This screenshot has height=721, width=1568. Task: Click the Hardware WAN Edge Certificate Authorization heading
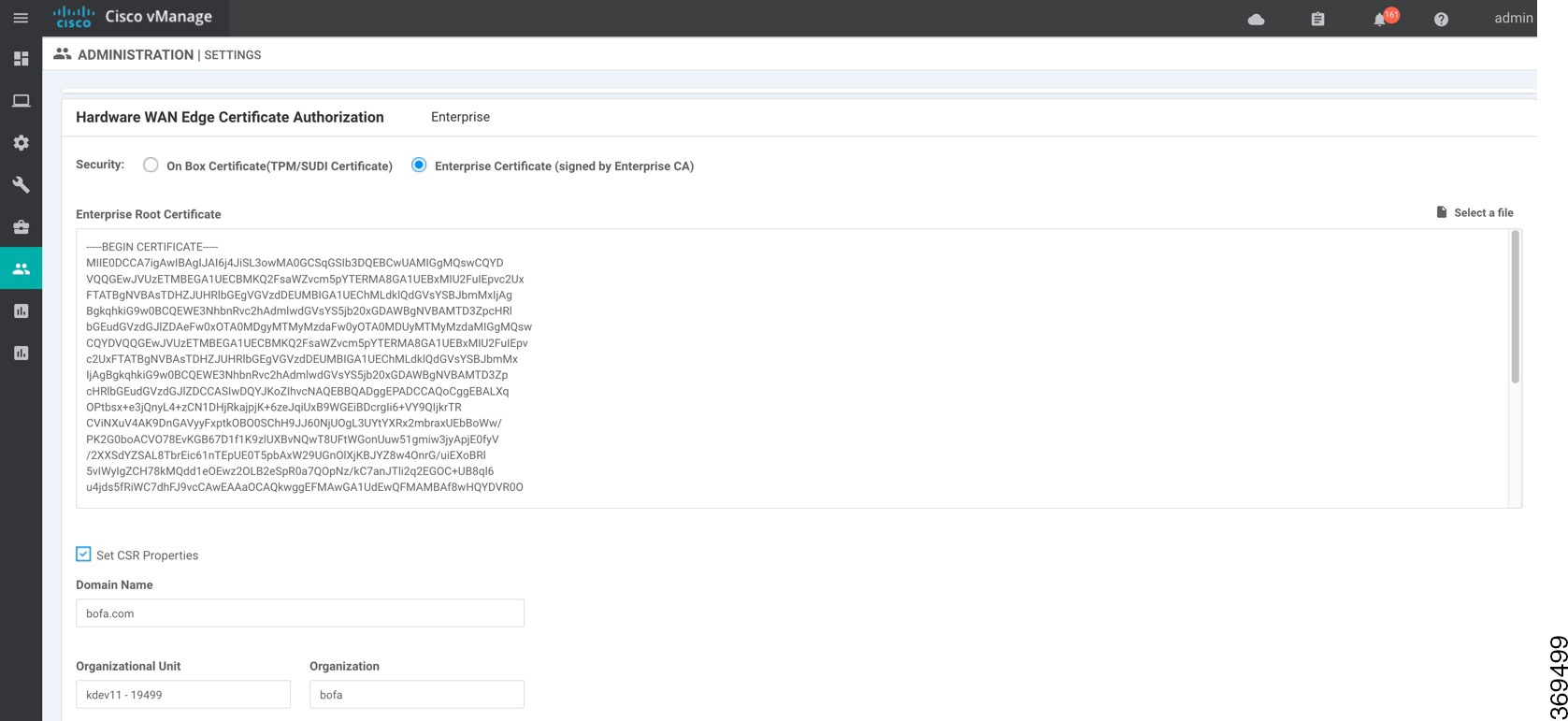coord(230,117)
